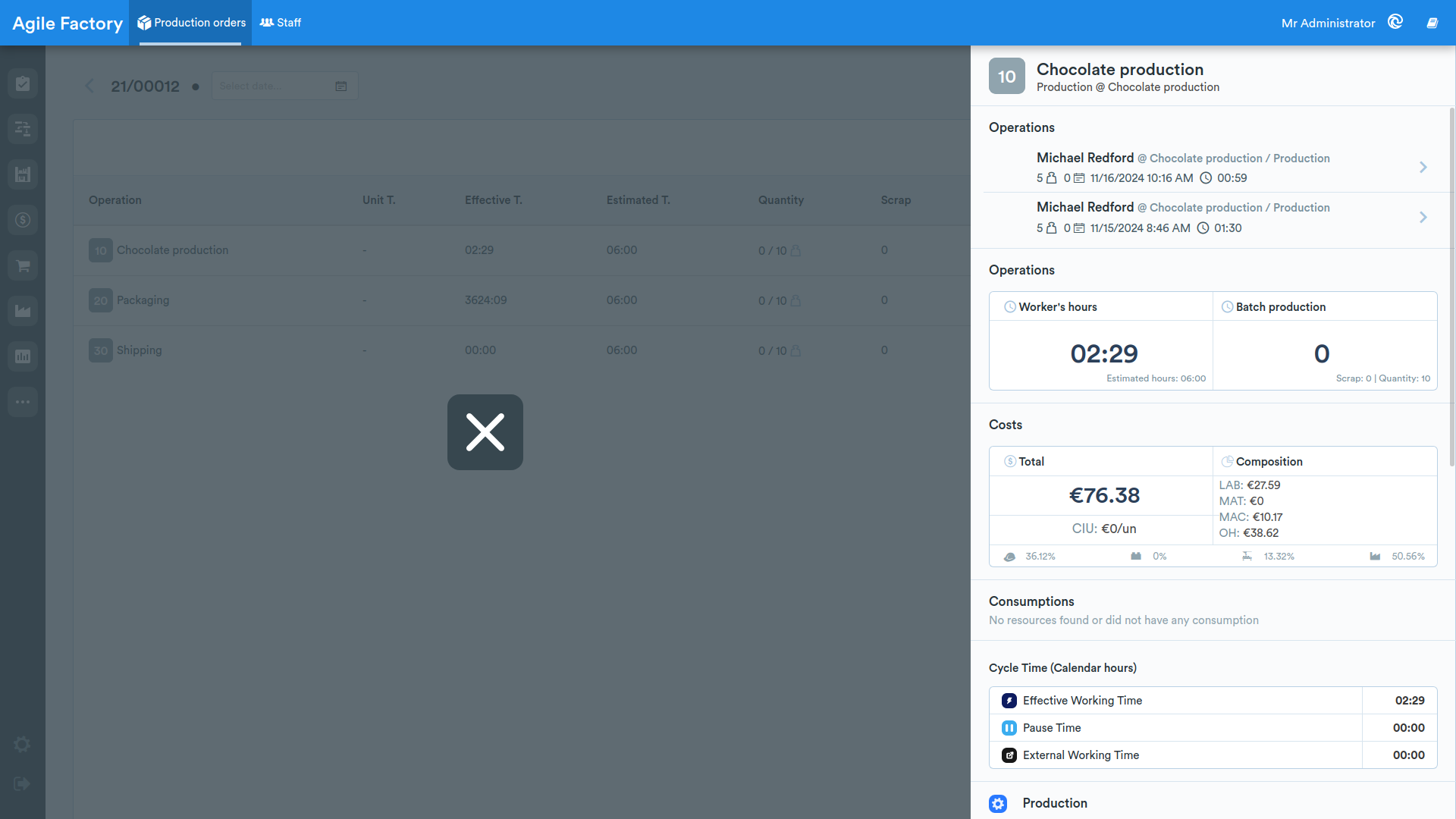Image resolution: width=1456 pixels, height=819 pixels.
Task: Switch to the Production orders tab
Action: tap(191, 23)
